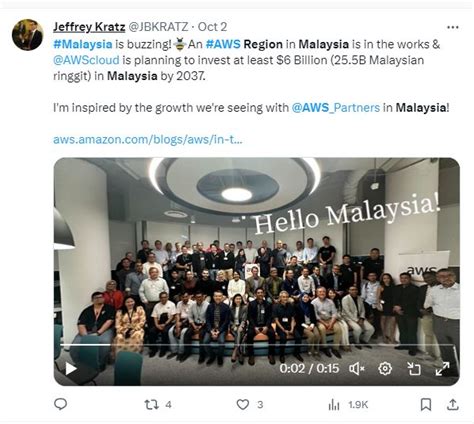Open Jeffrey Kratz profile name
Screen dimensions: 474x424
89,27
